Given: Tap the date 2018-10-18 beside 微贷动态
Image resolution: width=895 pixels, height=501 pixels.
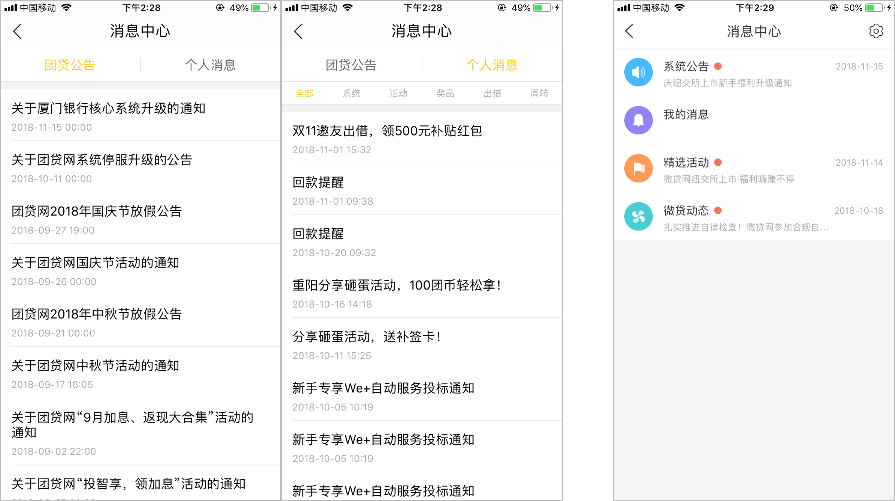Looking at the screenshot, I should click(x=858, y=211).
